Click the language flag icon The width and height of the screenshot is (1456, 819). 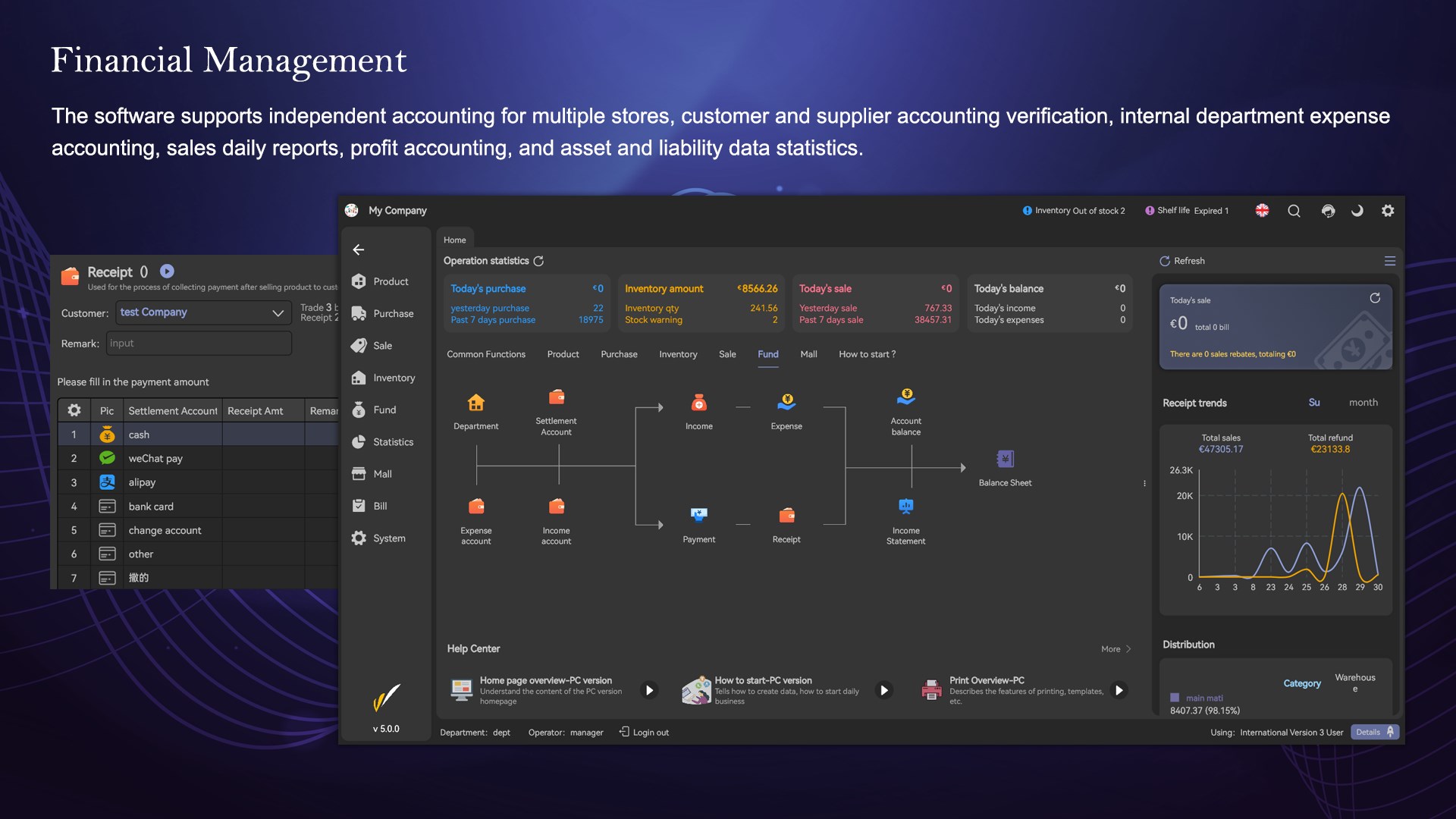click(1262, 211)
